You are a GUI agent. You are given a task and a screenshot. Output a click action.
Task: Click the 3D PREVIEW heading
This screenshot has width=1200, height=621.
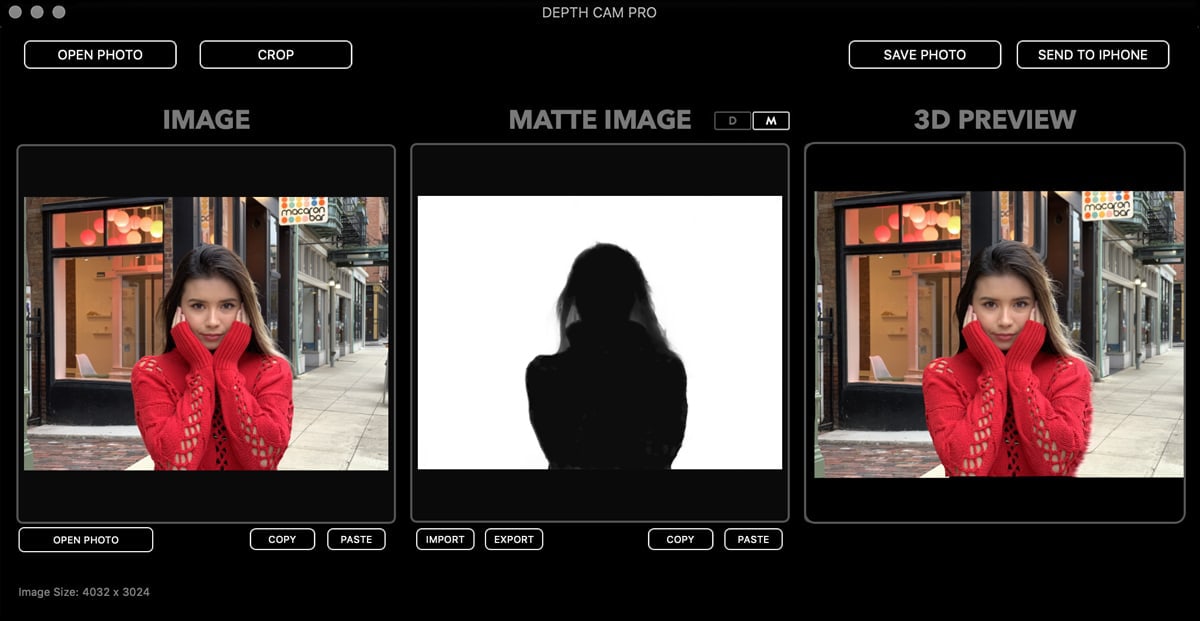995,120
